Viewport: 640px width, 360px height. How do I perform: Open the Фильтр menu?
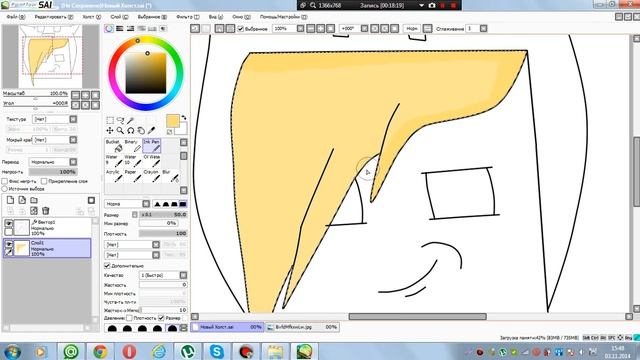click(x=188, y=17)
